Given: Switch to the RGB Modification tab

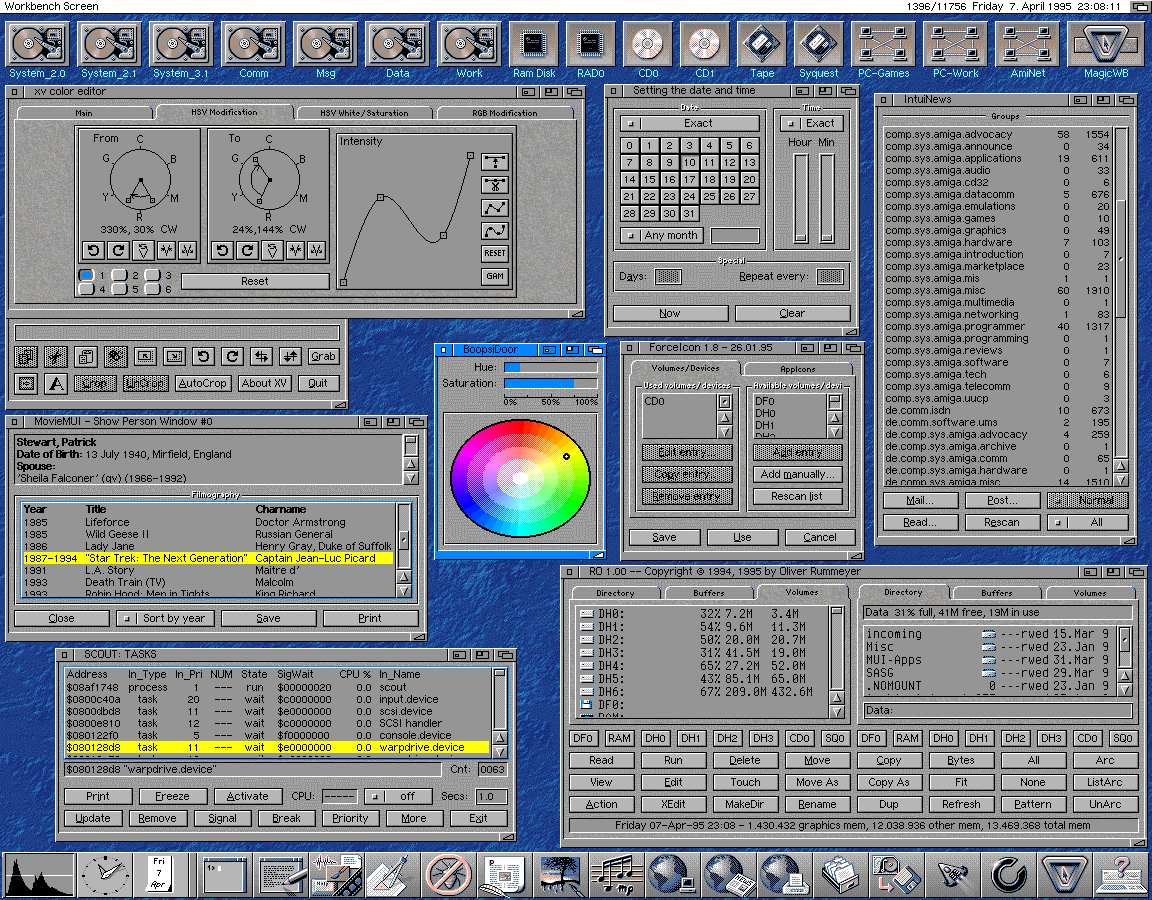Looking at the screenshot, I should coord(505,113).
